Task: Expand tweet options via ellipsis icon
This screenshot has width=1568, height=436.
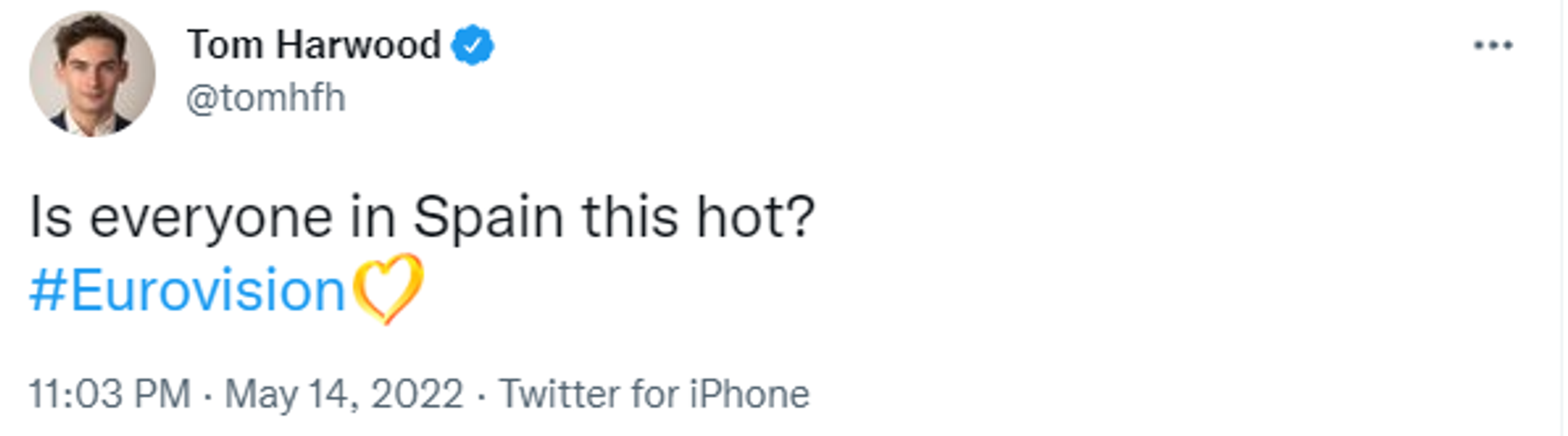Action: [x=1492, y=45]
